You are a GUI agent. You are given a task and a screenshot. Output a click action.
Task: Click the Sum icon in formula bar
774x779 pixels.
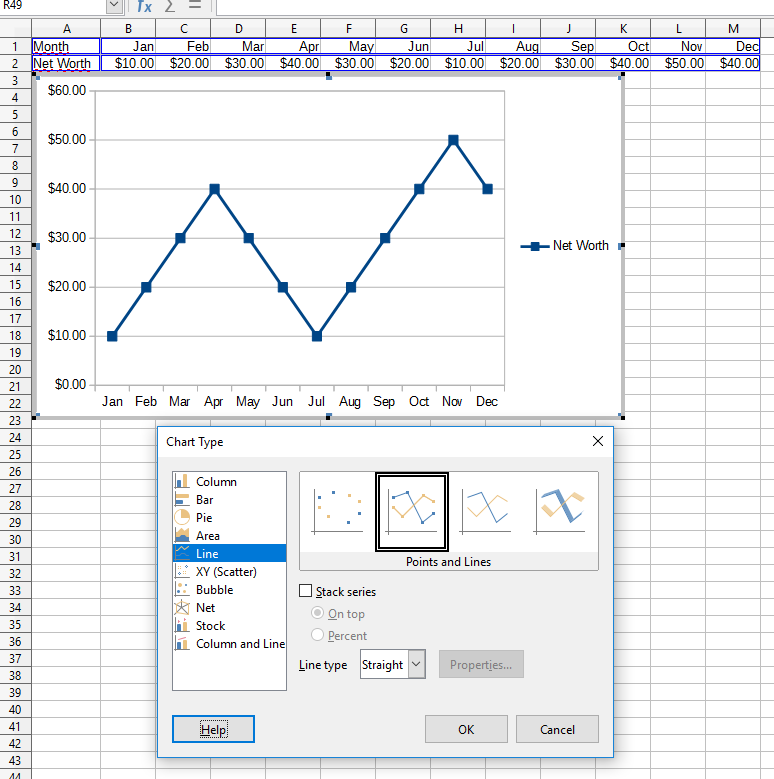(x=170, y=6)
